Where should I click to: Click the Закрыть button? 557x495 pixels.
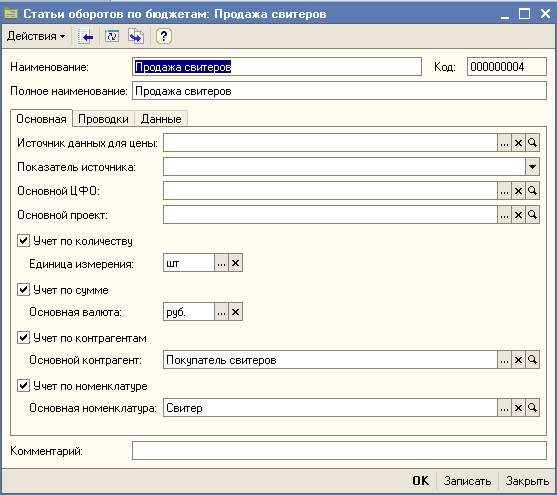pos(528,481)
